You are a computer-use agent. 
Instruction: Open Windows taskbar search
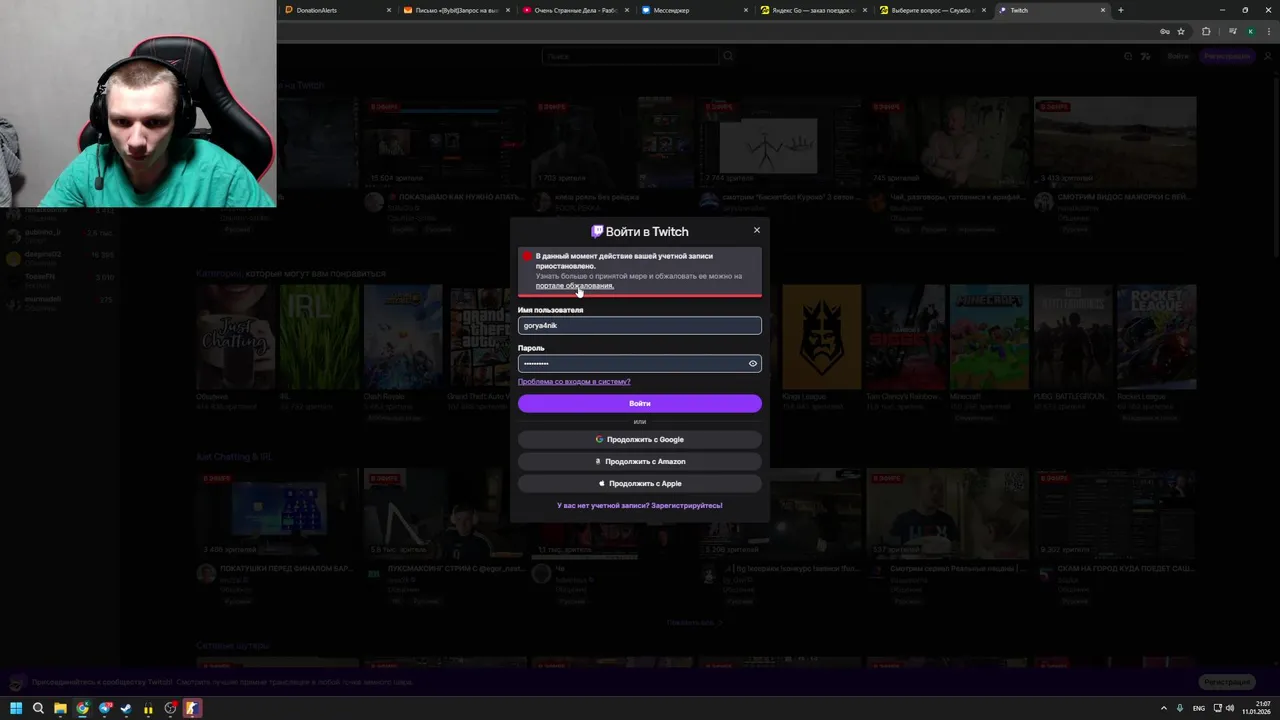coord(38,708)
